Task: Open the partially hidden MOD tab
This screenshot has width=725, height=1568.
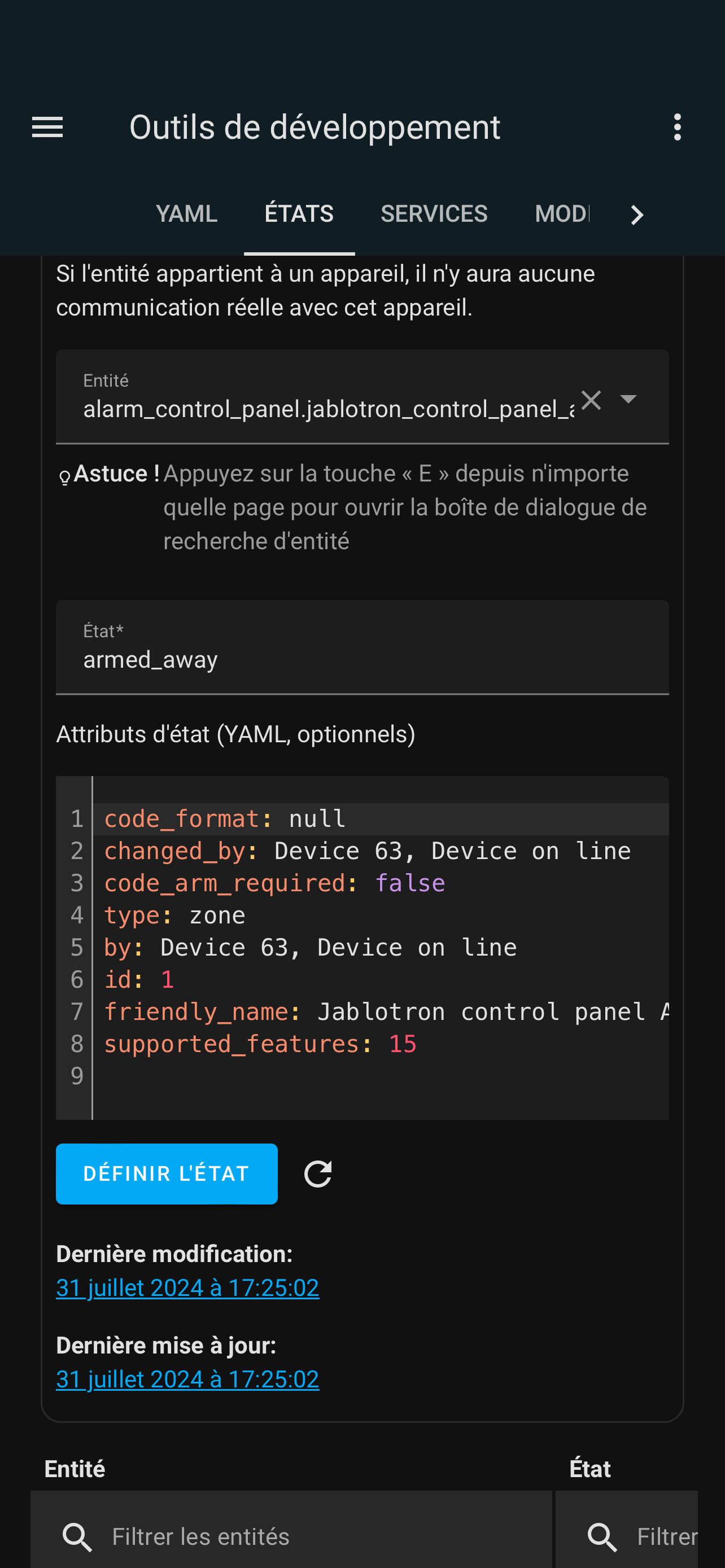Action: [x=562, y=214]
